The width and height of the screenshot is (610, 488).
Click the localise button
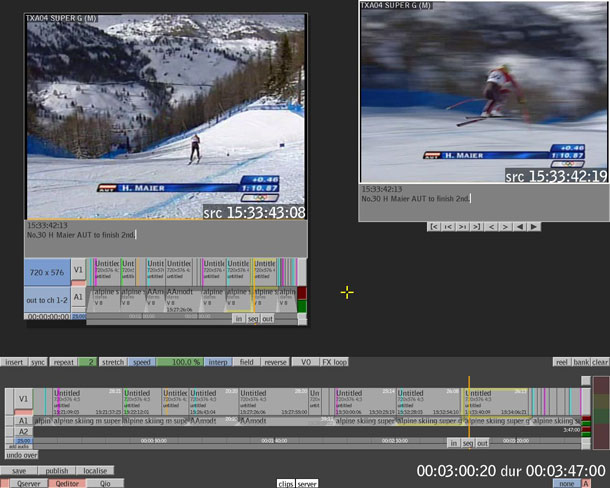[95, 470]
